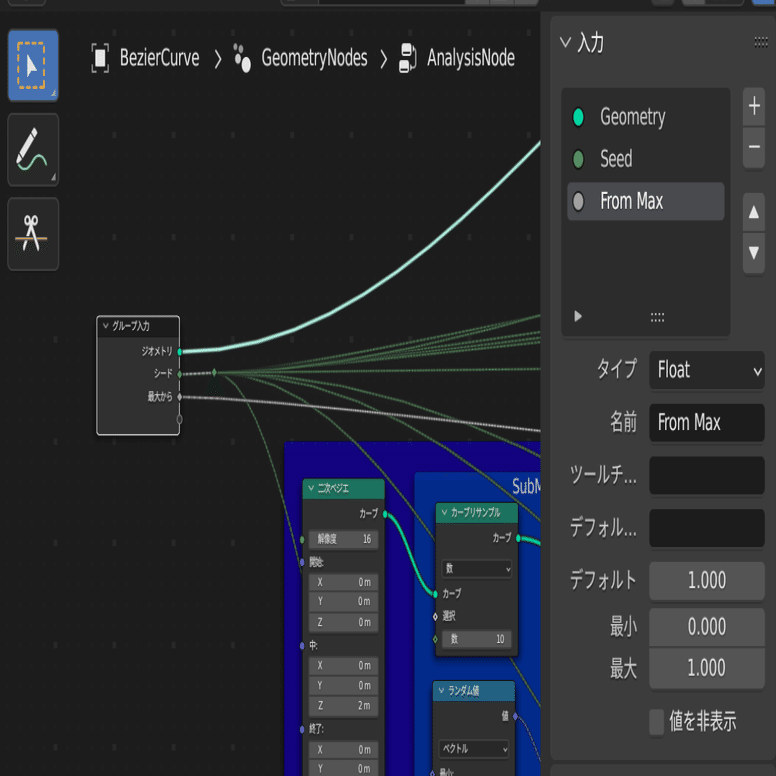
Task: Expand list filter options triangle
Action: pos(578,316)
